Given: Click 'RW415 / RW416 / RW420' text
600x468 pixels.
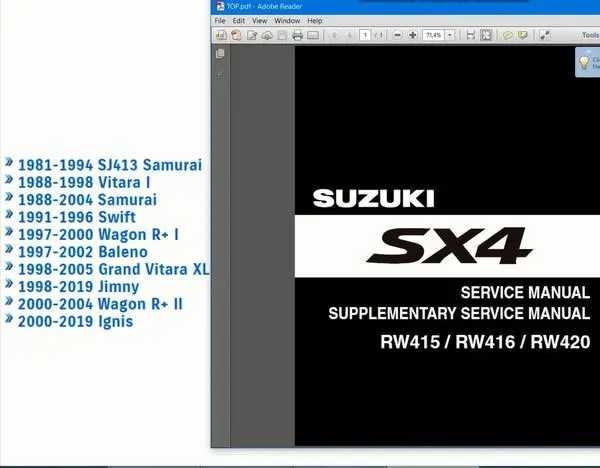Looking at the screenshot, I should click(485, 342).
